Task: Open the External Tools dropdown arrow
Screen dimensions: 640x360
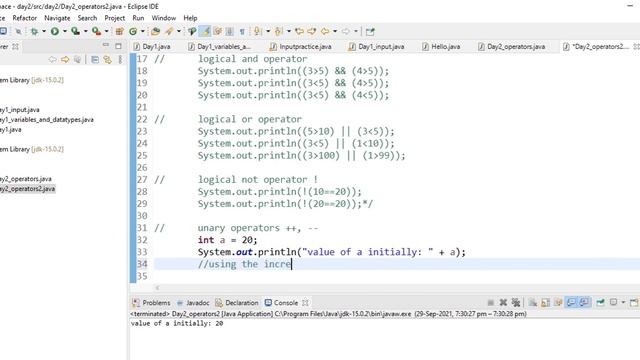Action: (x=106, y=31)
